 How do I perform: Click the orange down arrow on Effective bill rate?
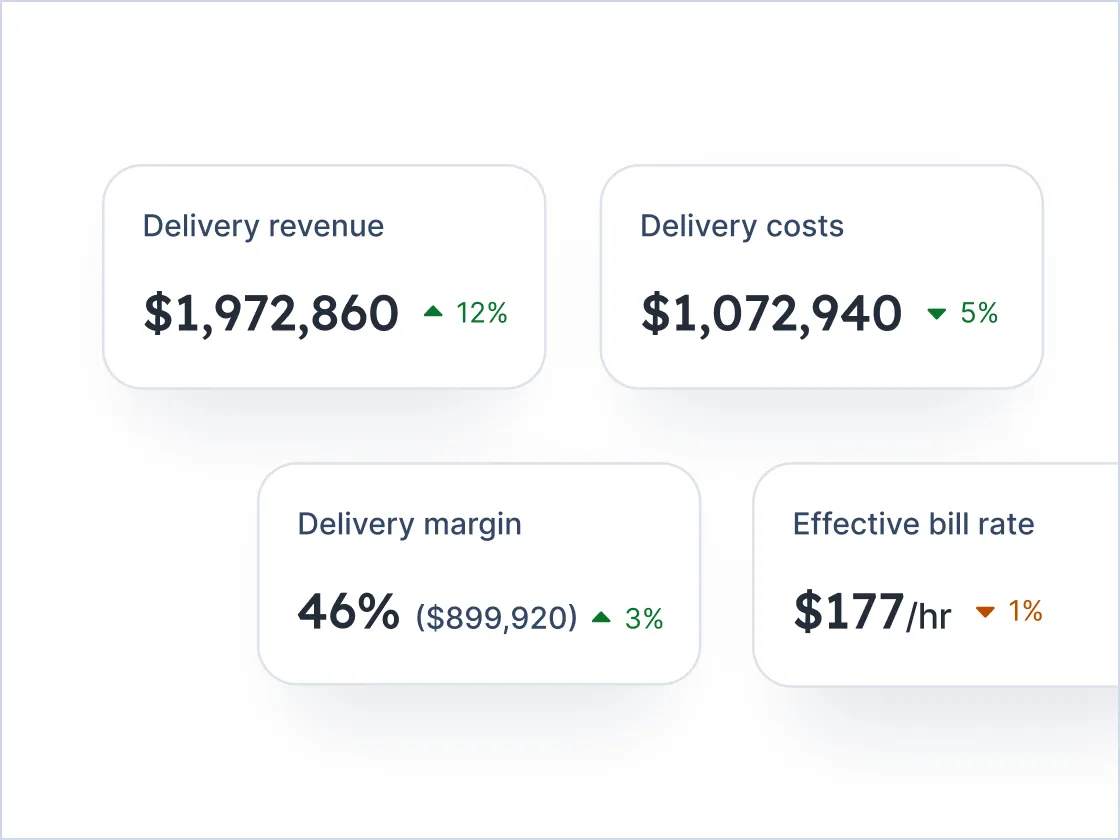tap(985, 613)
